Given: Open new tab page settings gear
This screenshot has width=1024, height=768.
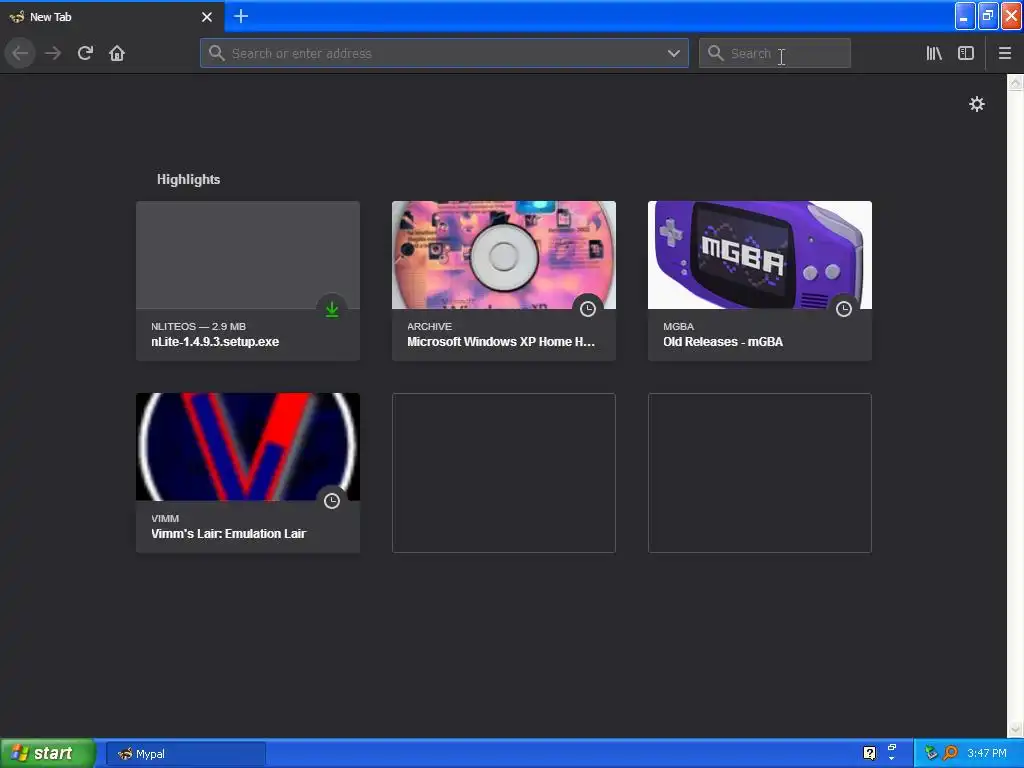Looking at the screenshot, I should pyautogui.click(x=976, y=104).
